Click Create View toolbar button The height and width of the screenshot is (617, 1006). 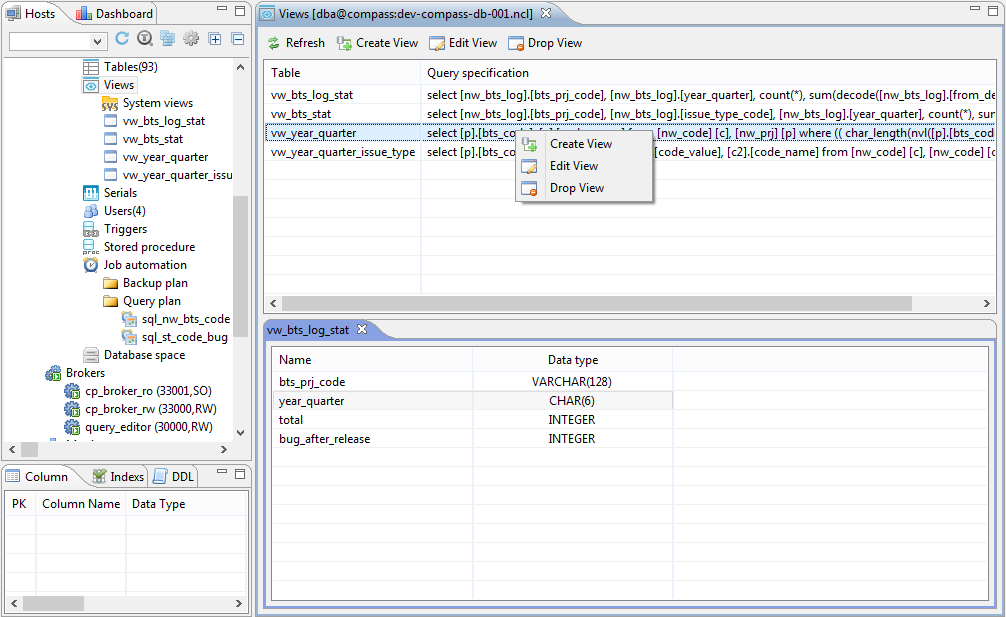(x=377, y=43)
